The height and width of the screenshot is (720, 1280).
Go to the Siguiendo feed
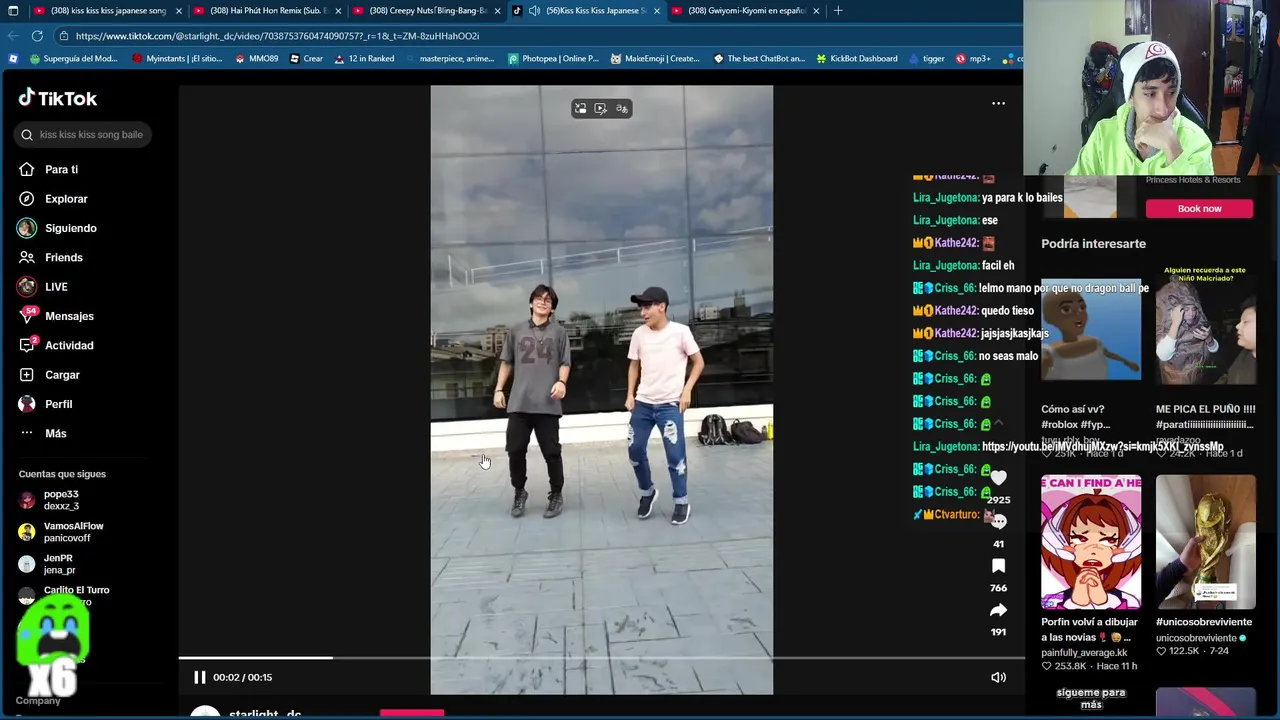[70, 228]
